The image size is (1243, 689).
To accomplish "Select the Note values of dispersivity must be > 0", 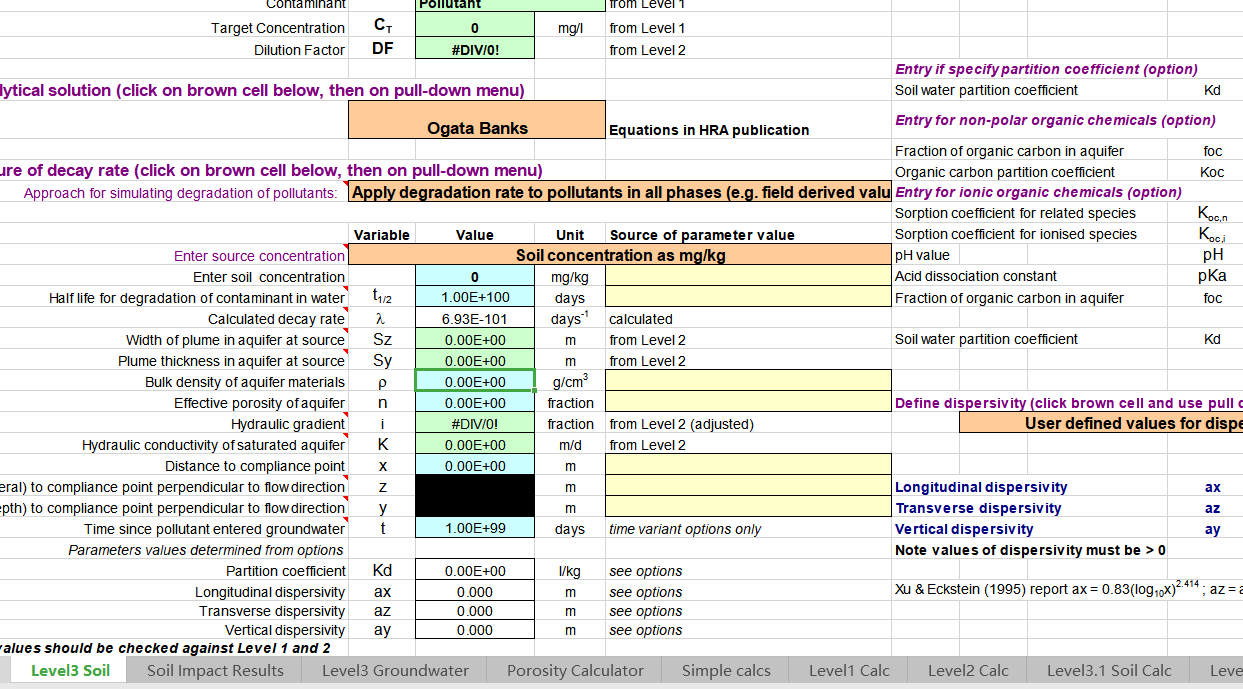I will pos(1030,550).
